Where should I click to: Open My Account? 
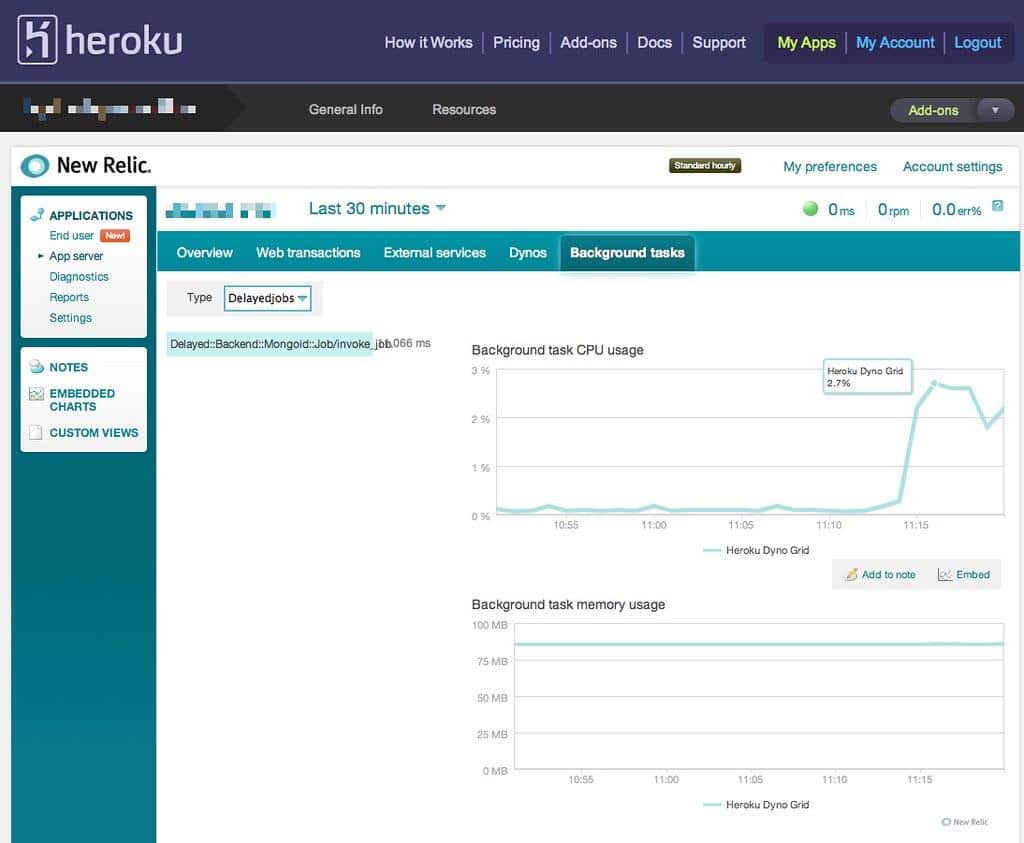pos(895,42)
